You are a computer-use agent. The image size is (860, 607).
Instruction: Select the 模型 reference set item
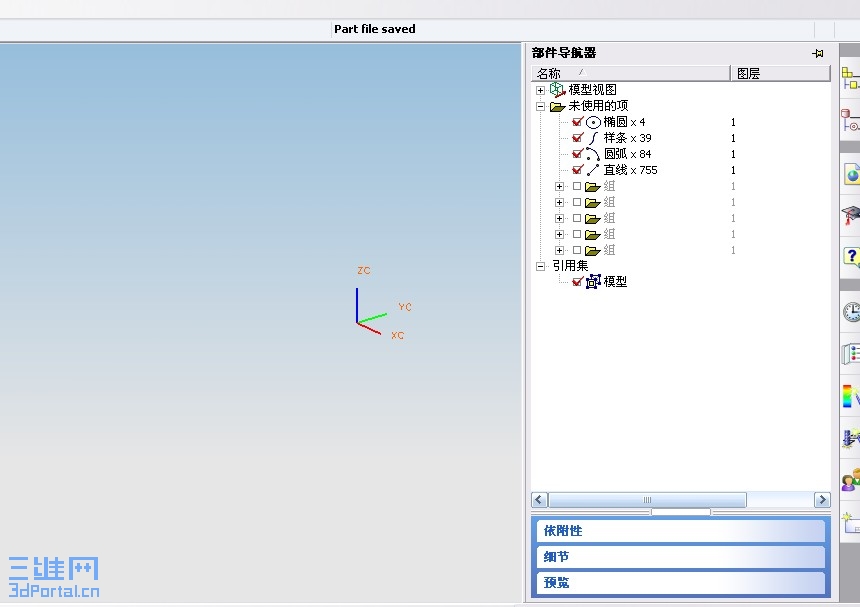(x=615, y=282)
